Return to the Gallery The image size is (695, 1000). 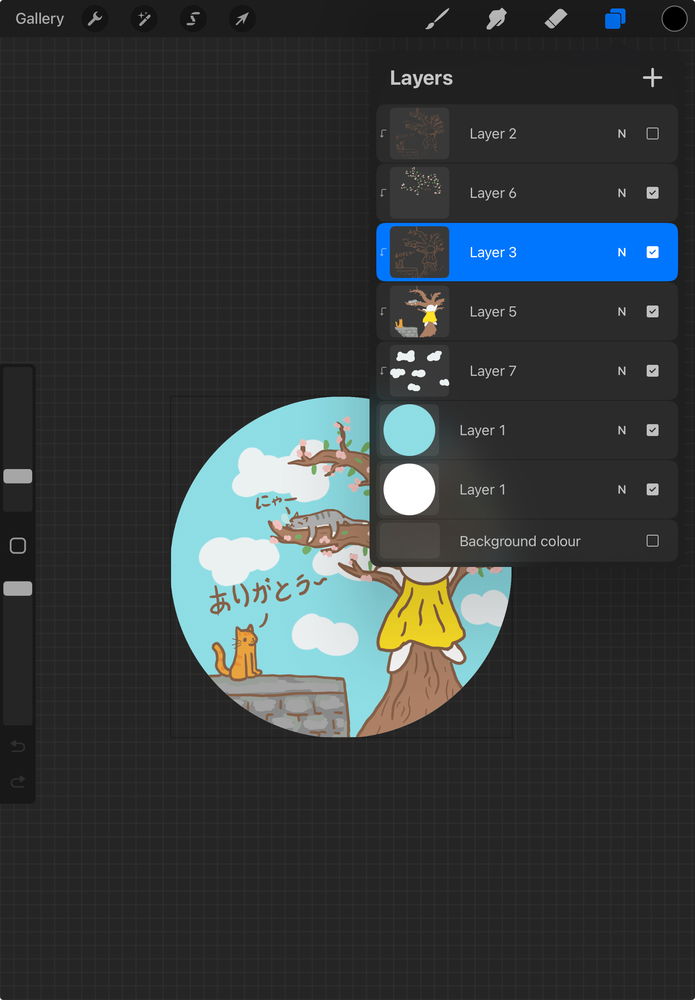click(x=39, y=19)
